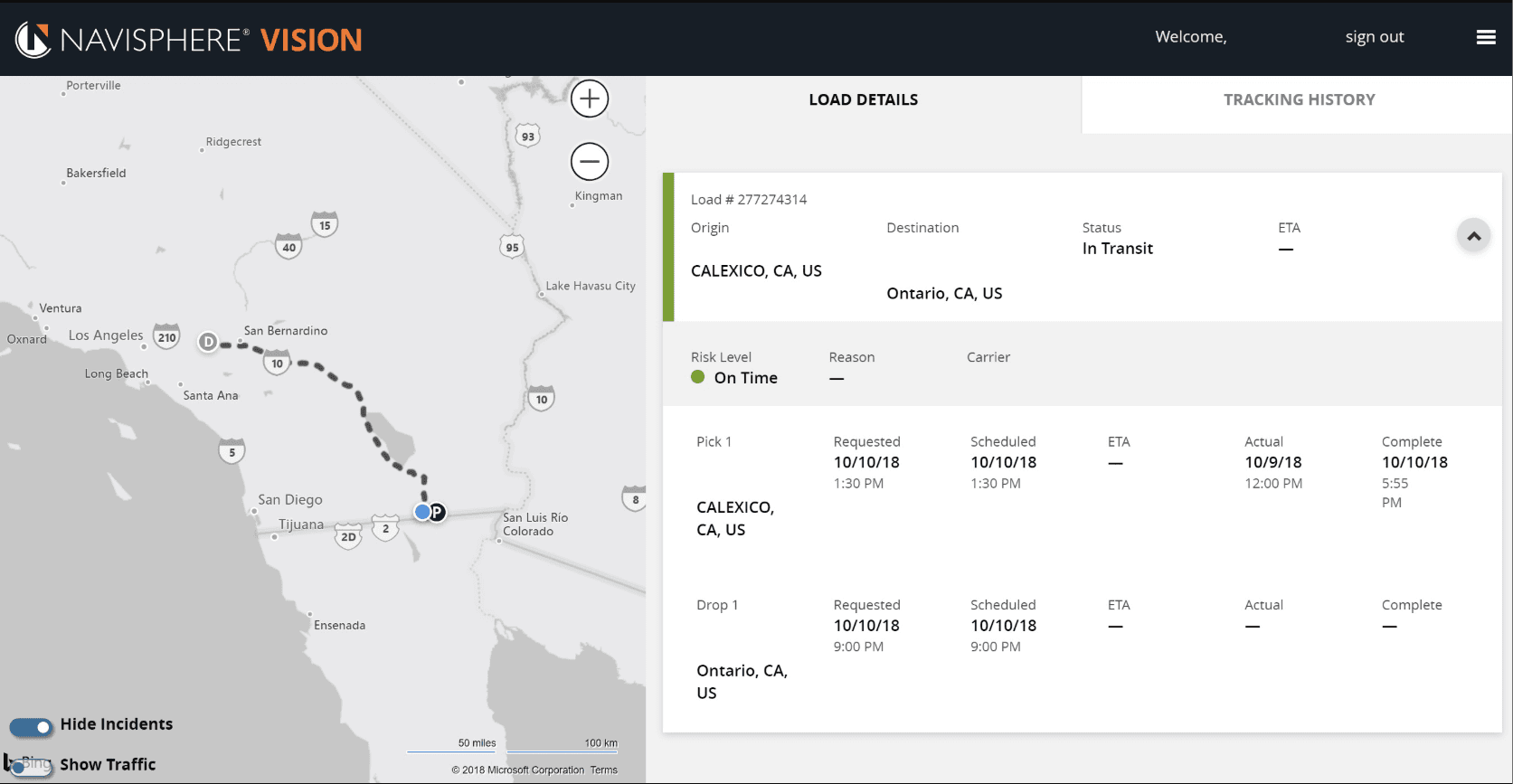1513x784 pixels.
Task: Click Route 95 shield on map
Action: point(512,247)
